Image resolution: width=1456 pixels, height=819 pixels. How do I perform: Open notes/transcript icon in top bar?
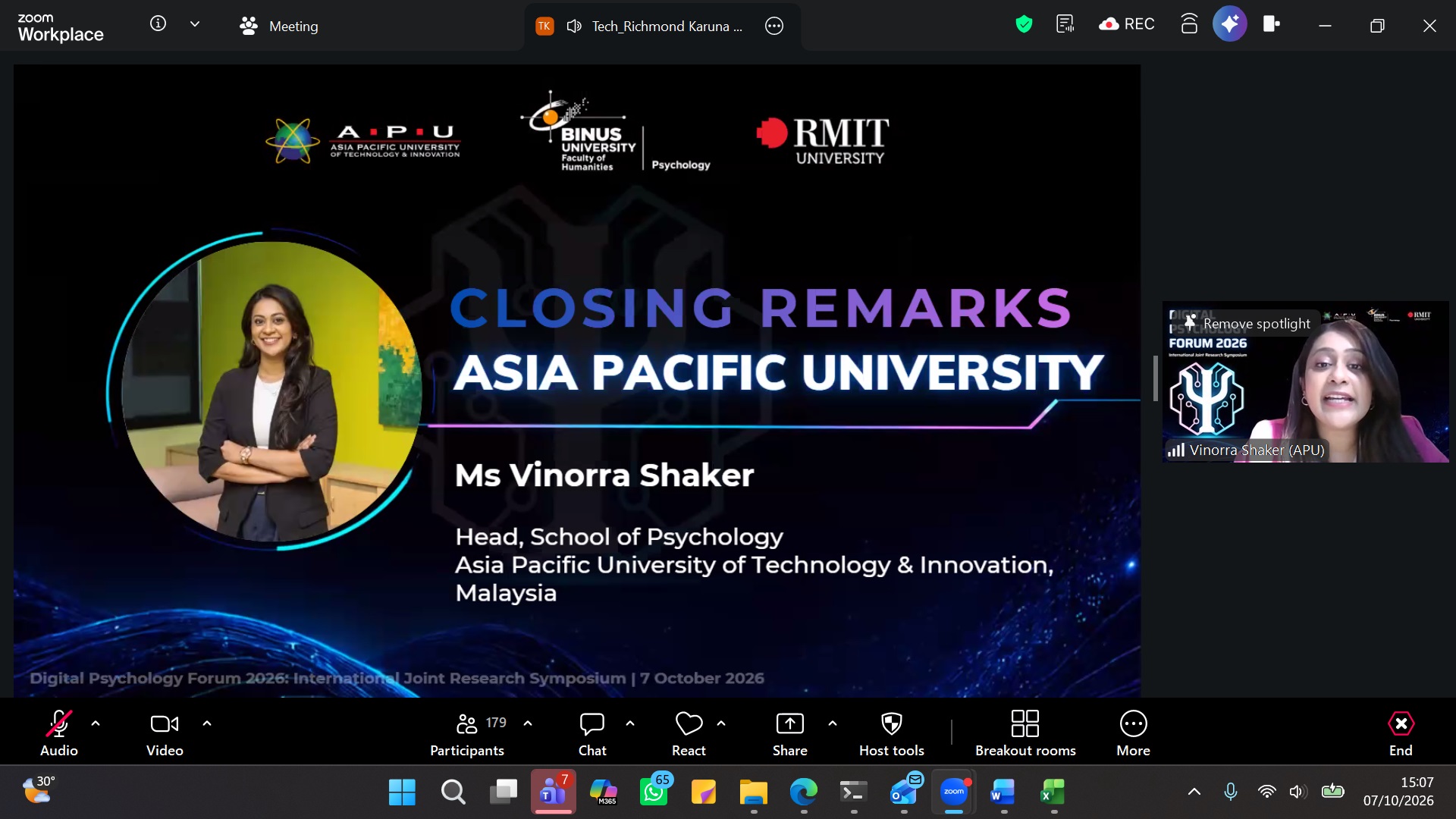pos(1065,24)
